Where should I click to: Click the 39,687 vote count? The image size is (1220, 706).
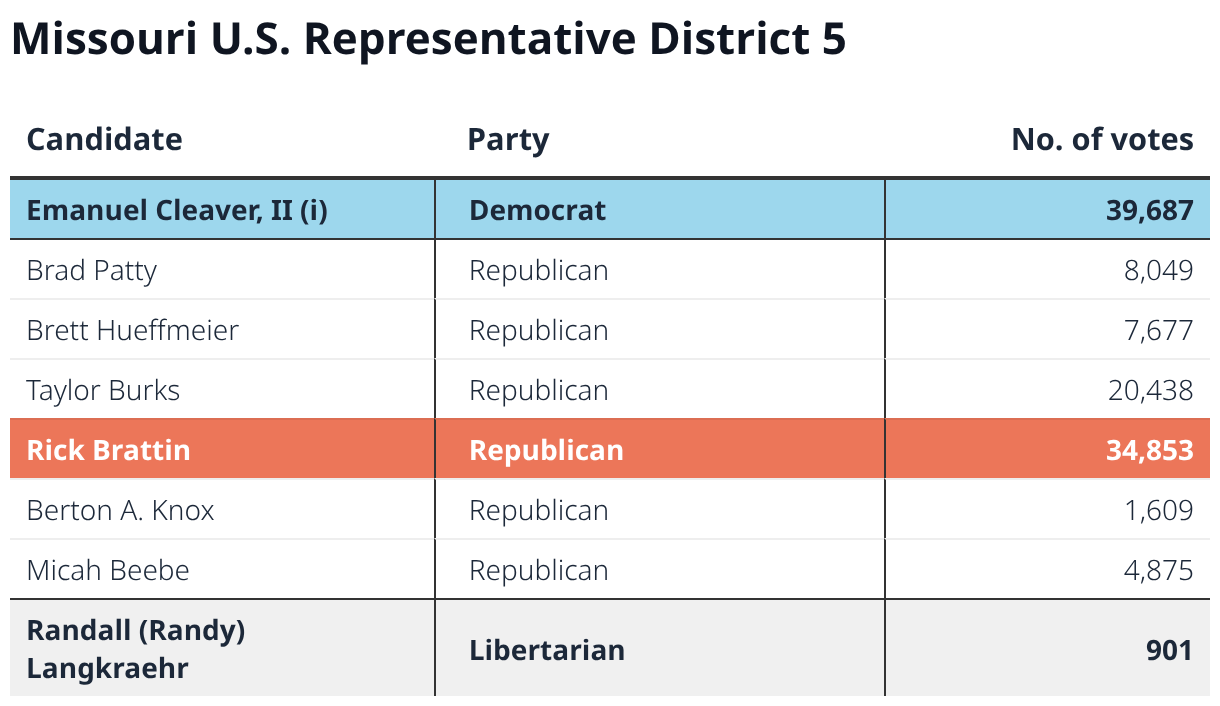pyautogui.click(x=1149, y=211)
